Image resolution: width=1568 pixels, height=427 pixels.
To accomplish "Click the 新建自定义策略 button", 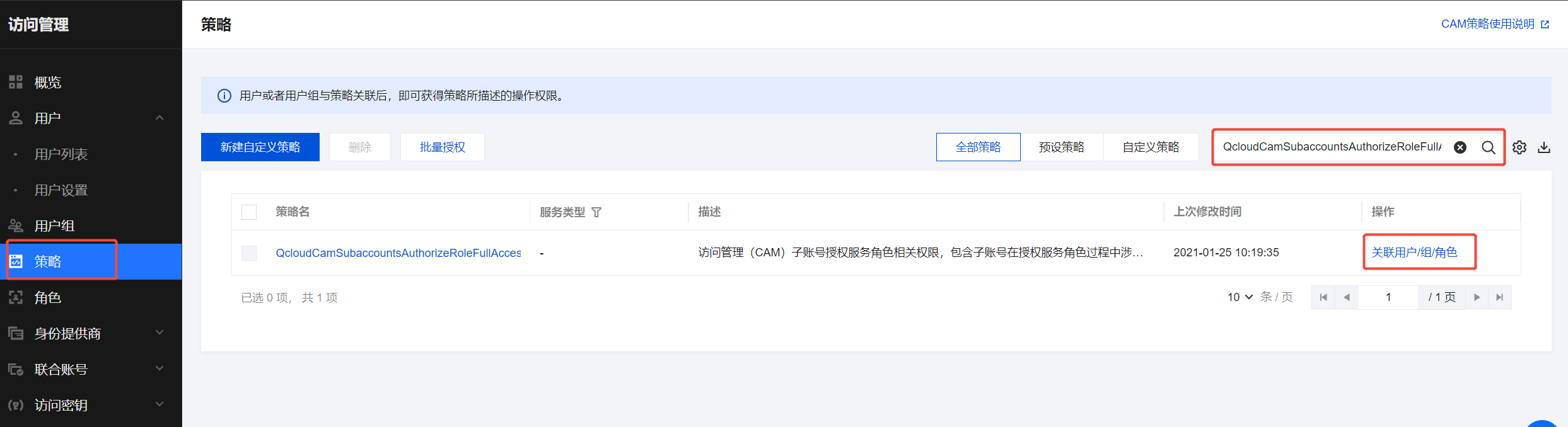I will pyautogui.click(x=260, y=147).
